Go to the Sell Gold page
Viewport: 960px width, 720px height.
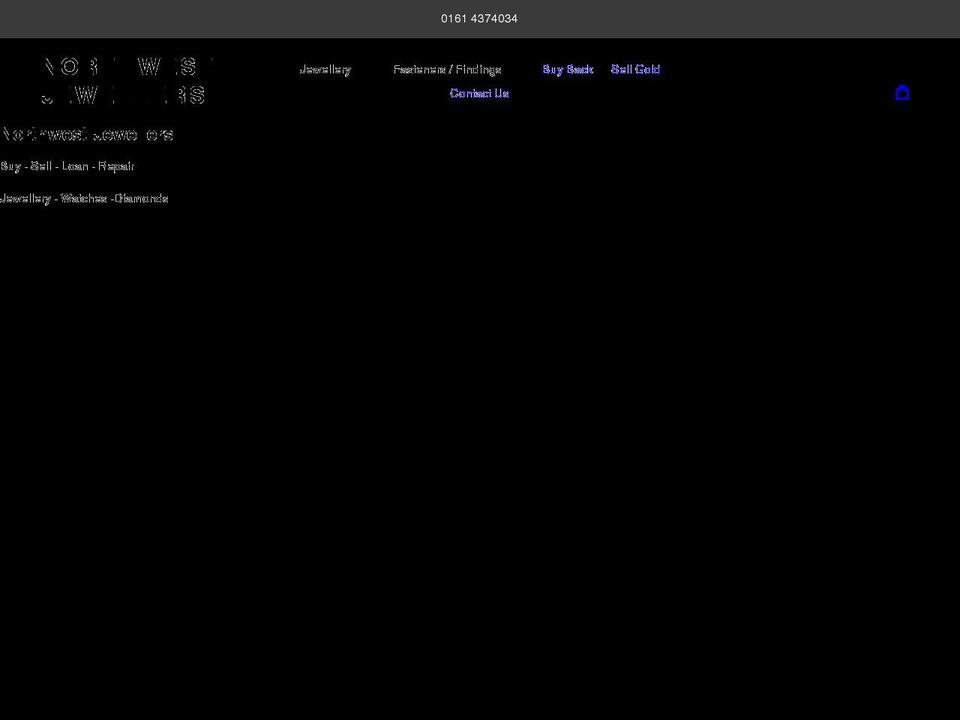click(635, 69)
